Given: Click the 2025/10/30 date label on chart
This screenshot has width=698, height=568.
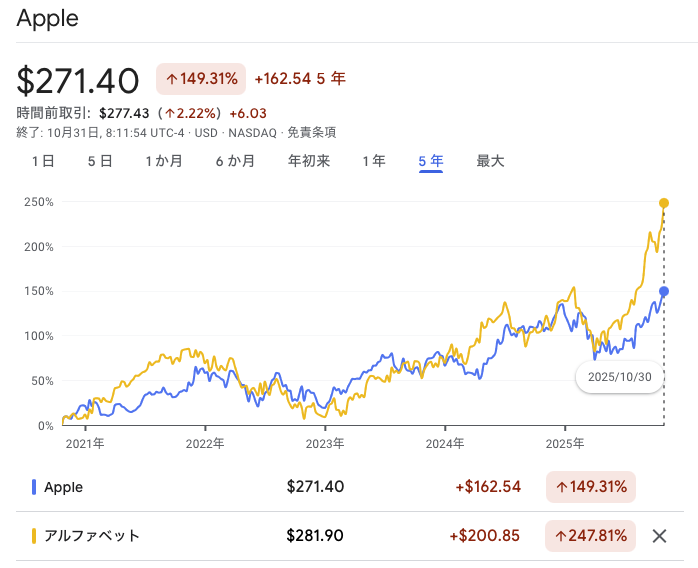Looking at the screenshot, I should [620, 378].
